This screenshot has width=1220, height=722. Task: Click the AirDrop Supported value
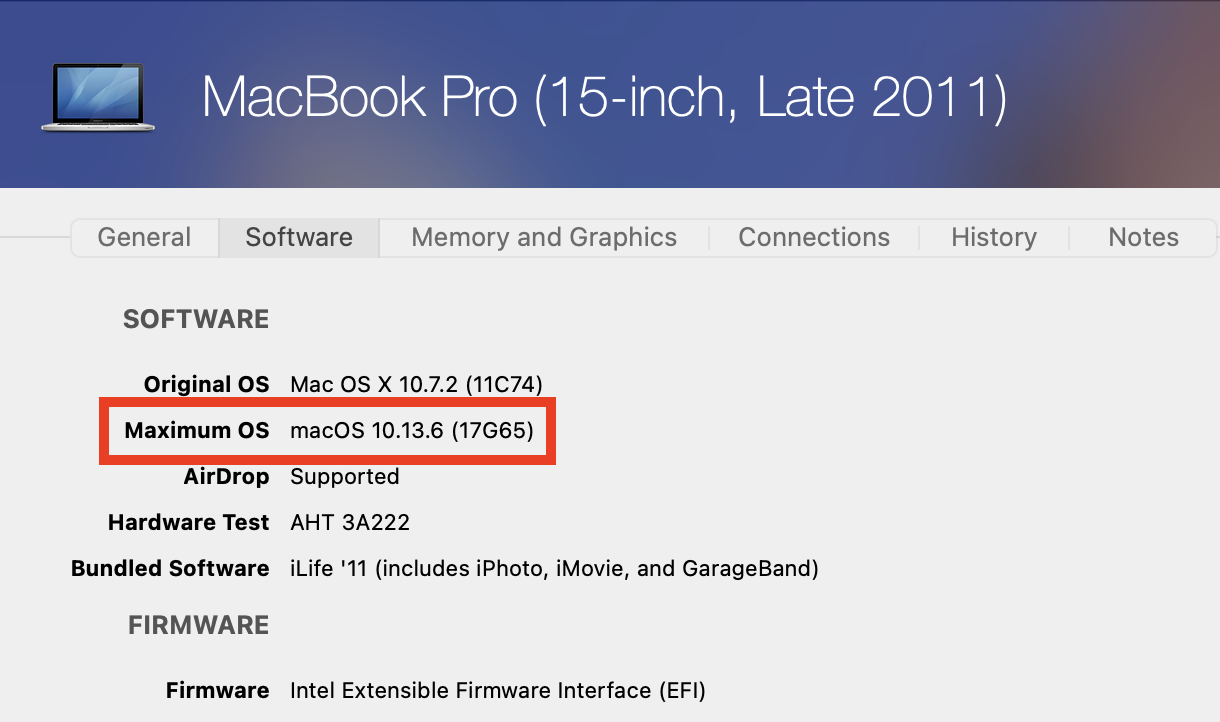[x=344, y=477]
